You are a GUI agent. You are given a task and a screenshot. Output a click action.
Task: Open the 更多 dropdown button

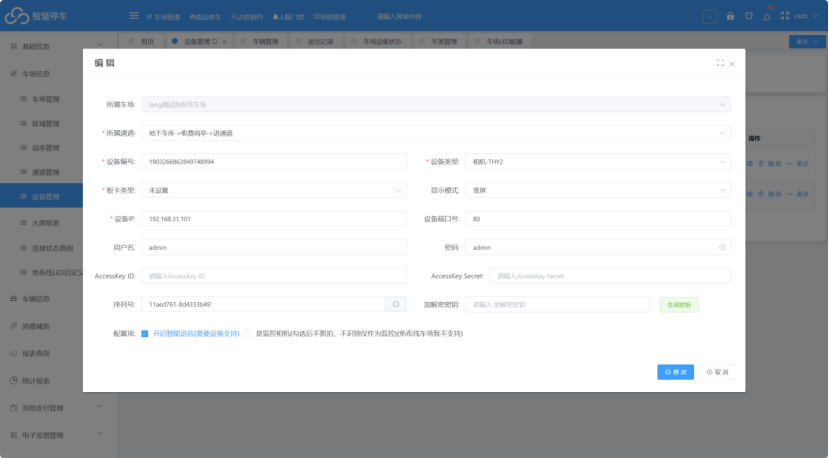[x=807, y=41]
